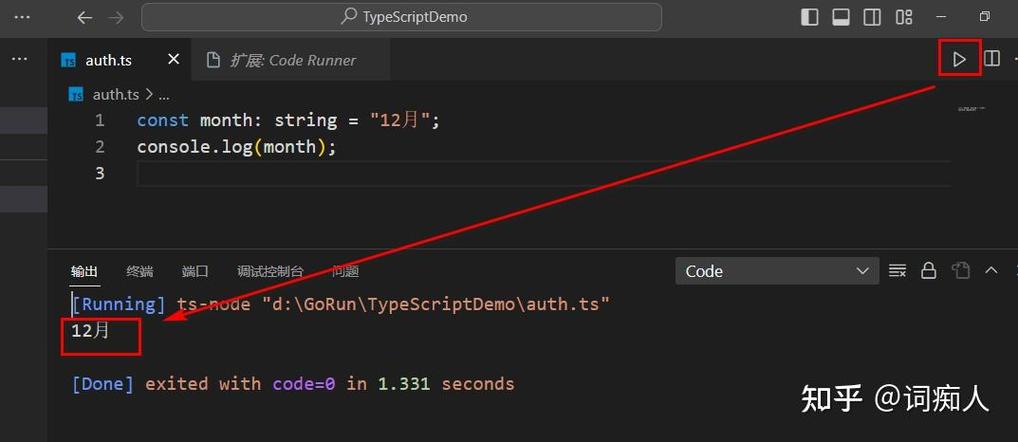Click line number 2 in the gutter
The height and width of the screenshot is (442, 1018).
tap(99, 147)
